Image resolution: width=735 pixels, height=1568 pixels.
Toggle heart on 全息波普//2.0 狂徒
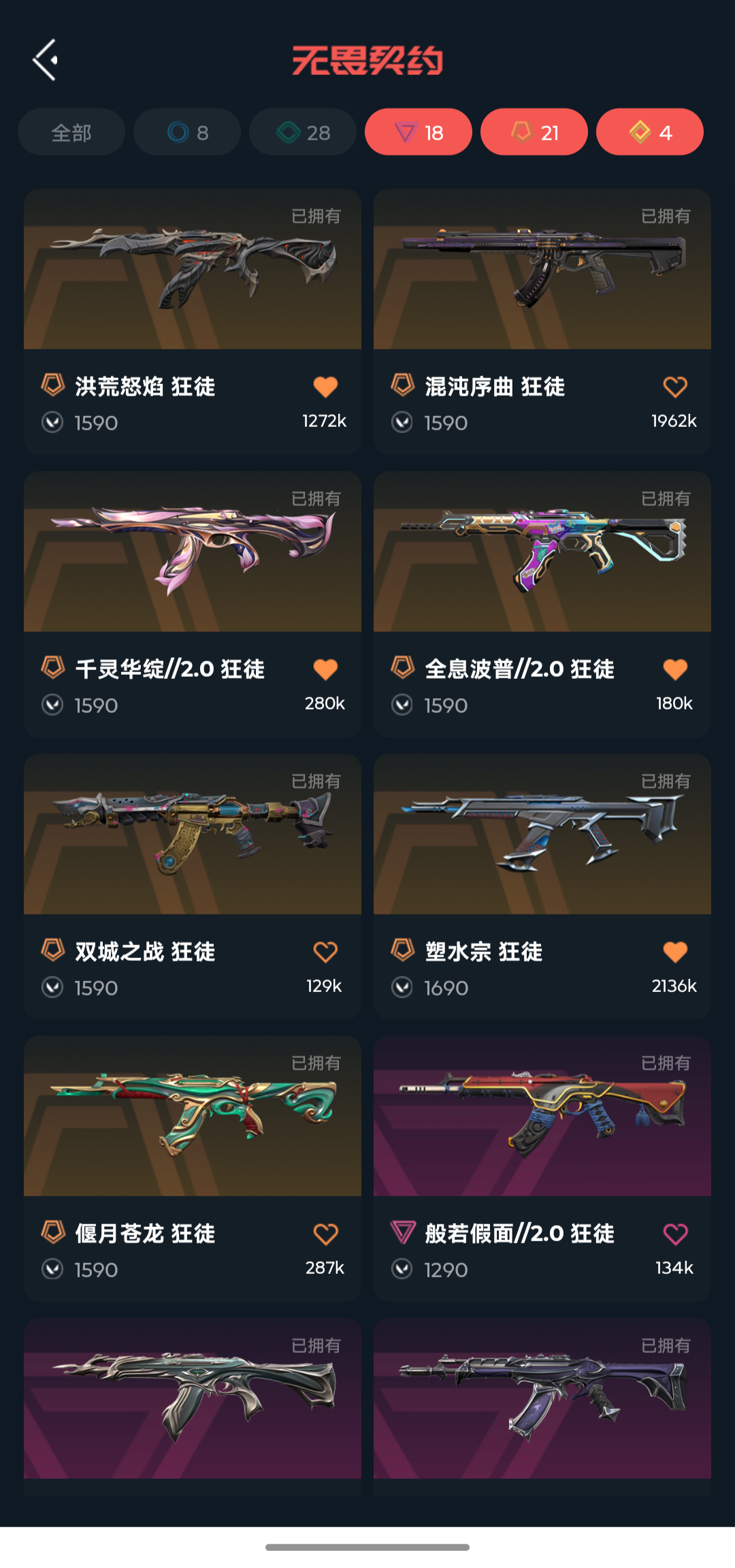[x=675, y=669]
